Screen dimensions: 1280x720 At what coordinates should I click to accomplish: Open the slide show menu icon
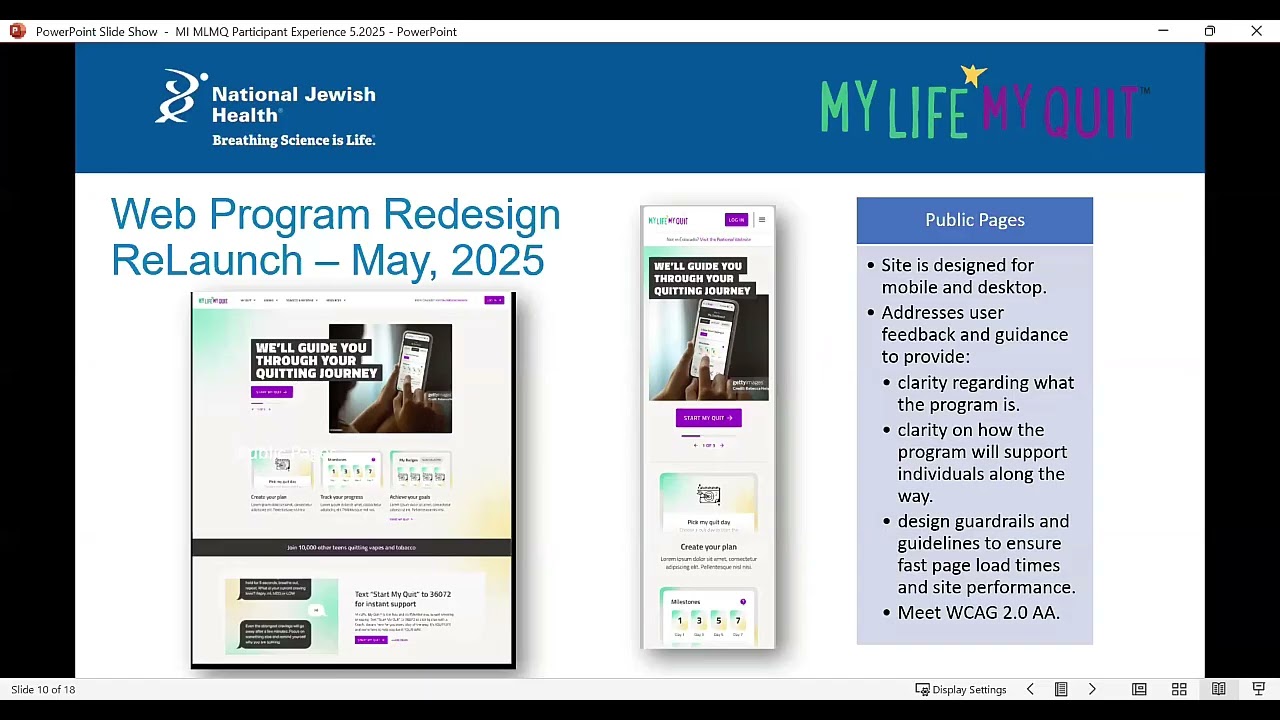(1061, 689)
